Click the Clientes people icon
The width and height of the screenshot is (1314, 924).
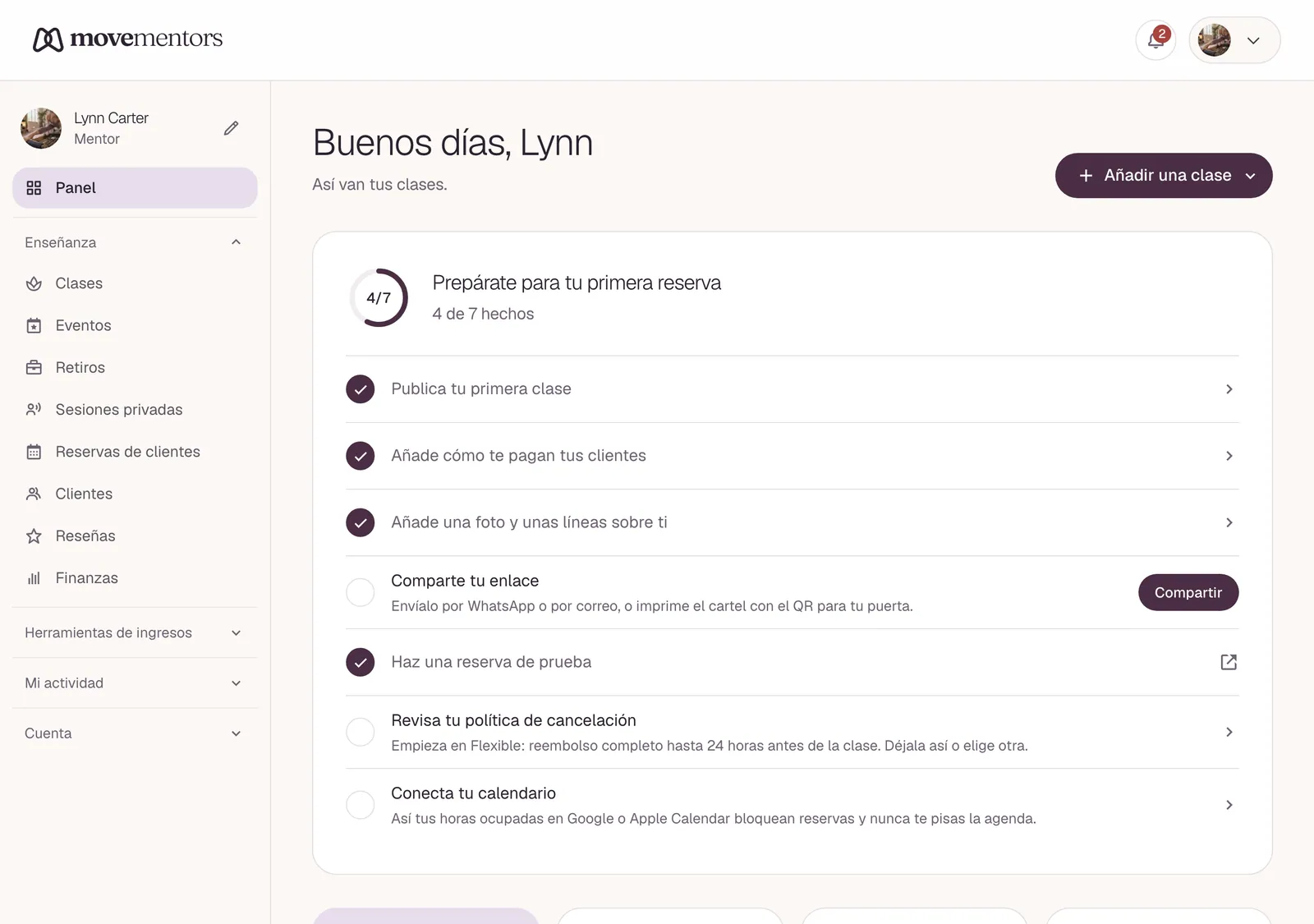[x=34, y=494]
